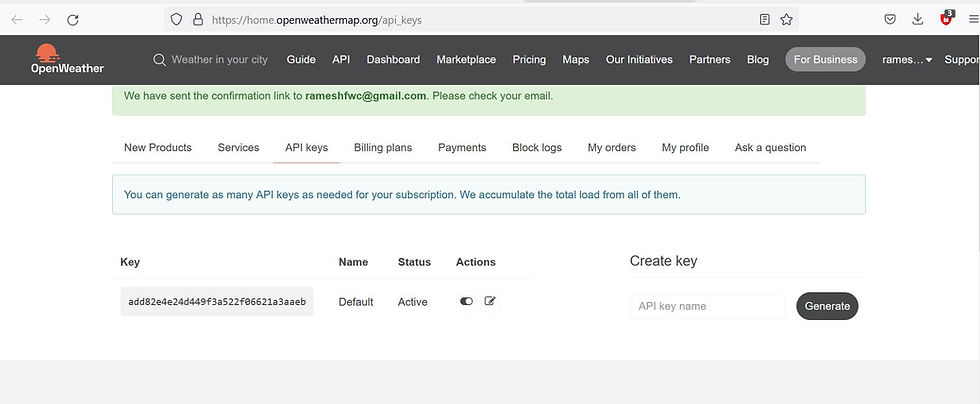Click the Active status cell

pos(412,301)
